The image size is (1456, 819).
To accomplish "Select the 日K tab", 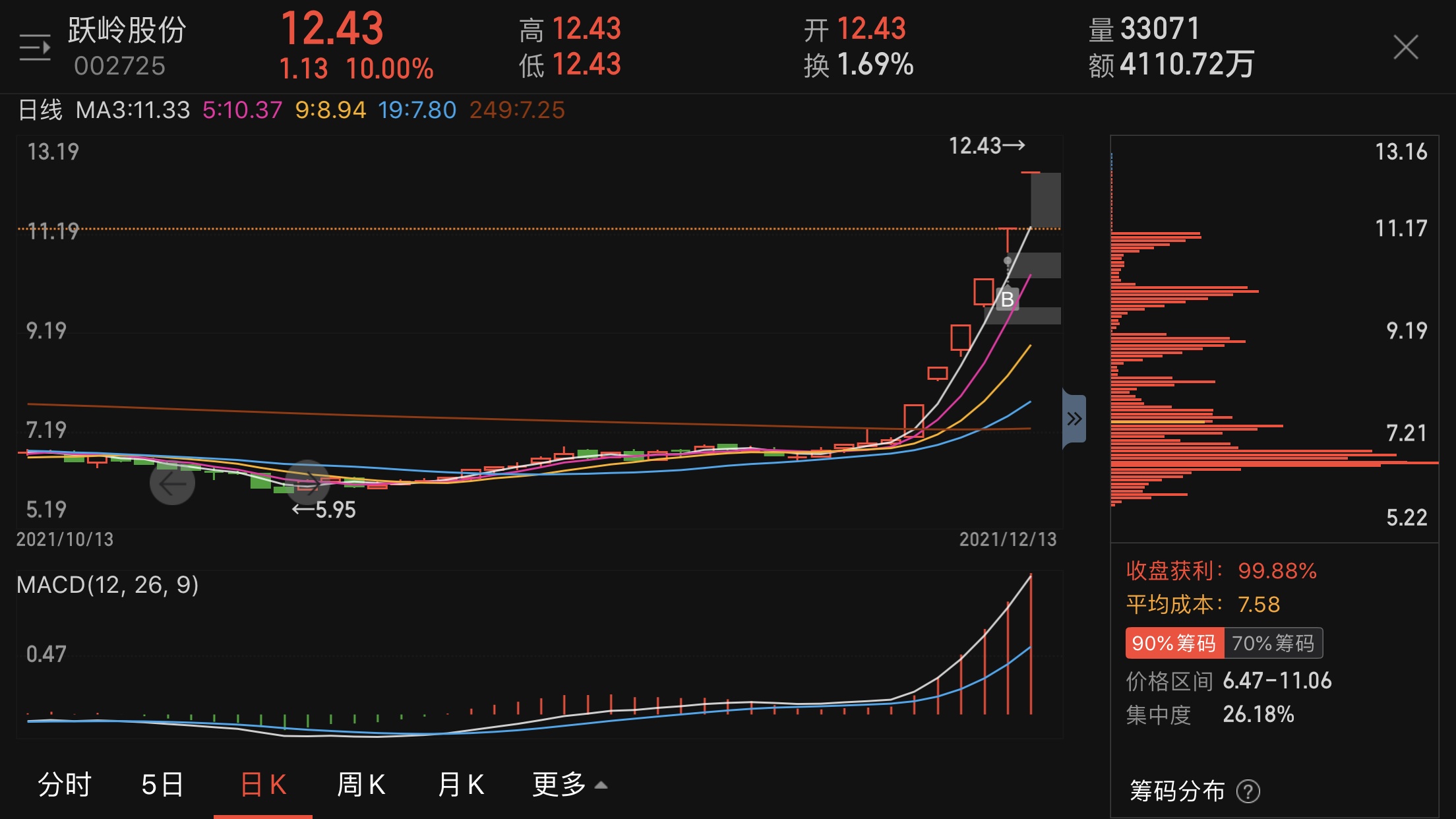I will (263, 785).
